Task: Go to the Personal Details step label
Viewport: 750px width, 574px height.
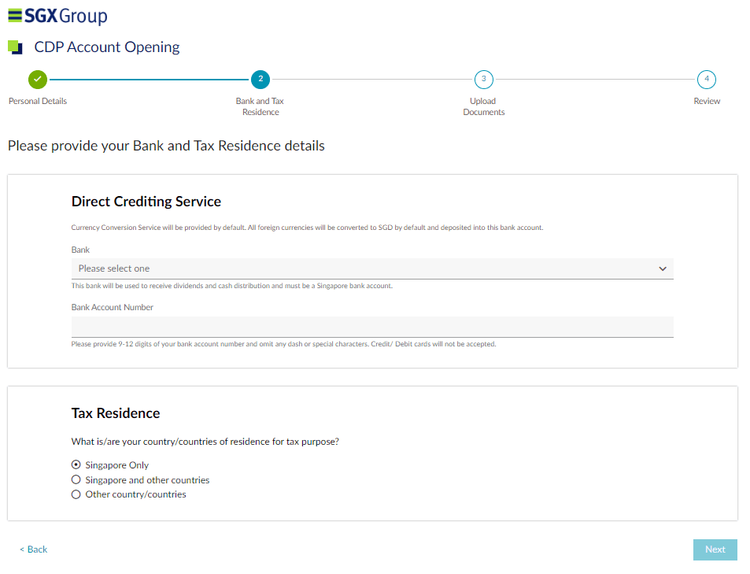Action: (x=38, y=101)
